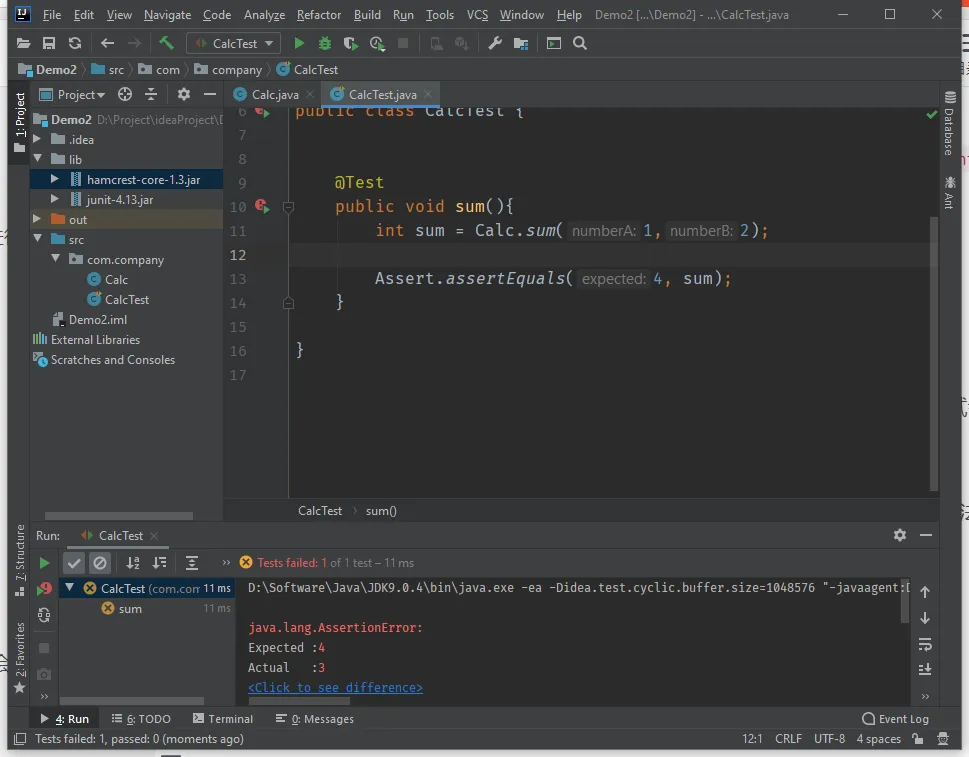Collapse the src folder in project tree
The image size is (969, 757).
click(x=38, y=239)
